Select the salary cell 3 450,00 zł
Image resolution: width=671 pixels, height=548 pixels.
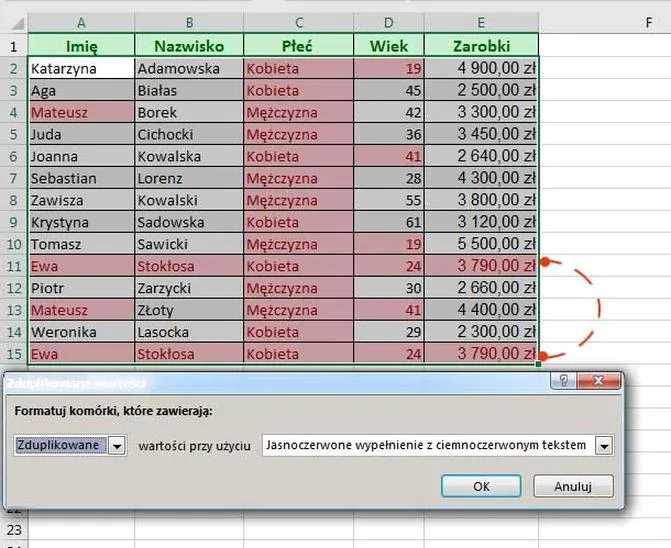(481, 134)
